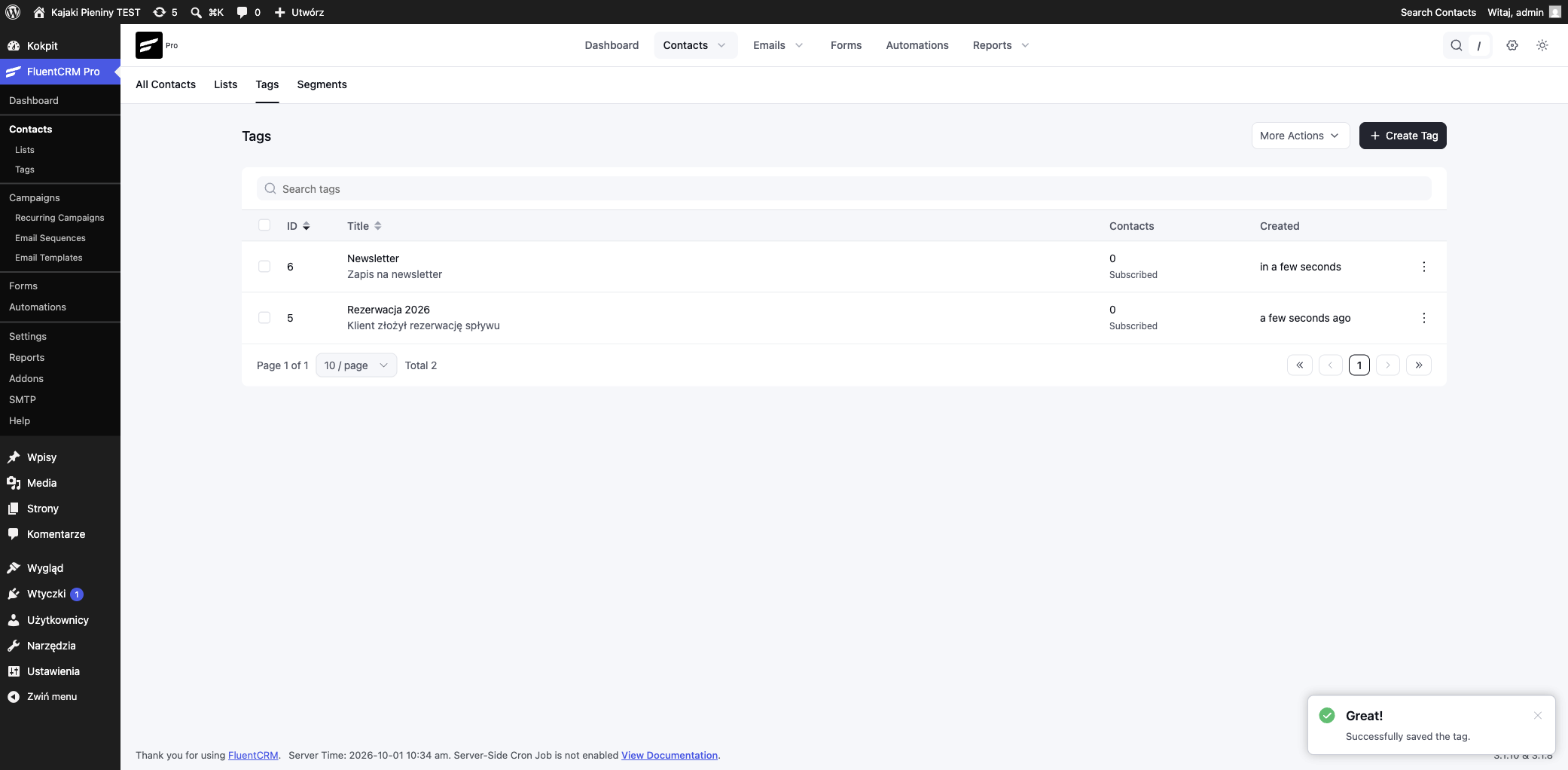This screenshot has width=1568, height=770.
Task: Open the FluentCRM footer link
Action: 253,755
